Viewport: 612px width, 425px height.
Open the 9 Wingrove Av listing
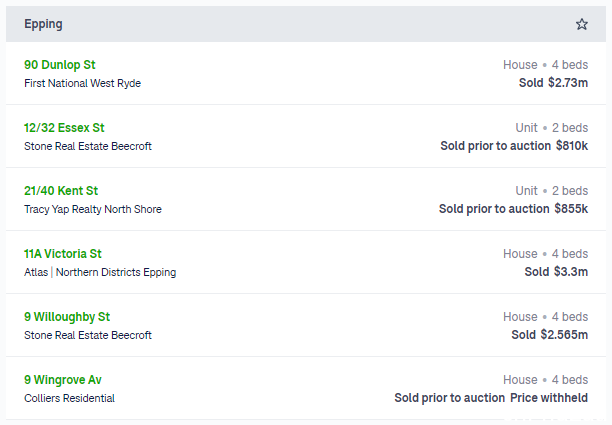(62, 380)
